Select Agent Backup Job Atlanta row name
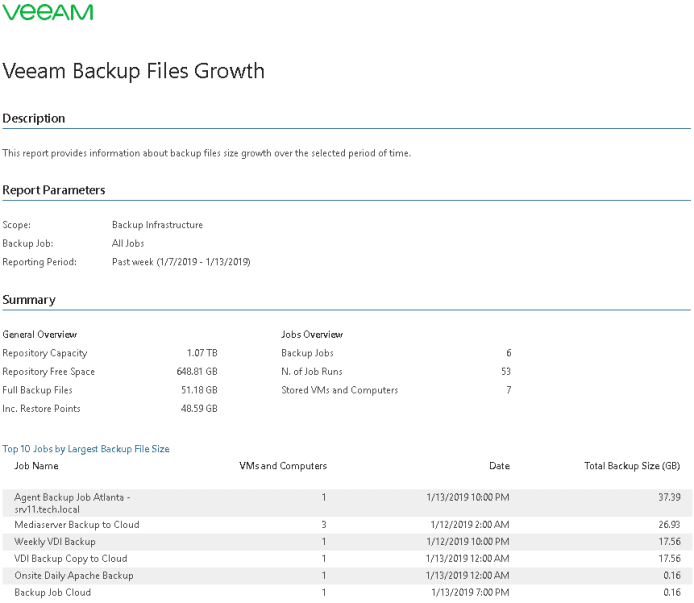The width and height of the screenshot is (694, 603). point(72,503)
